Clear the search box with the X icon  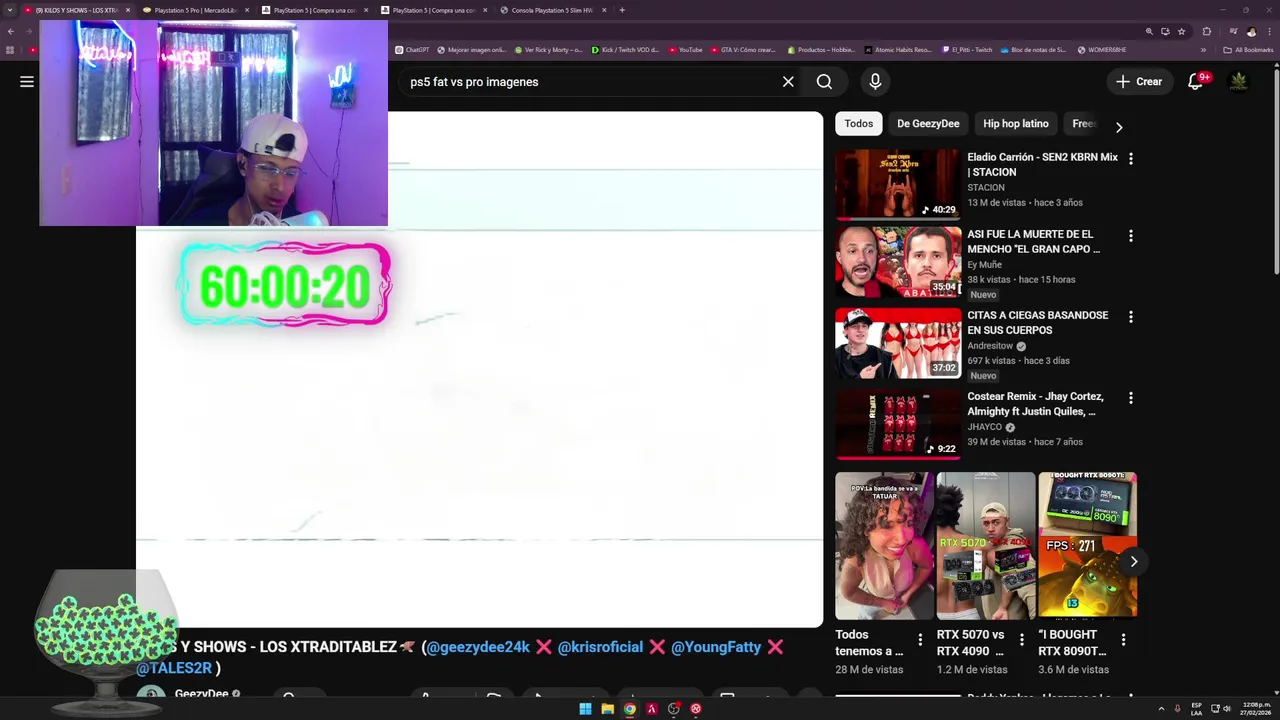tap(788, 82)
